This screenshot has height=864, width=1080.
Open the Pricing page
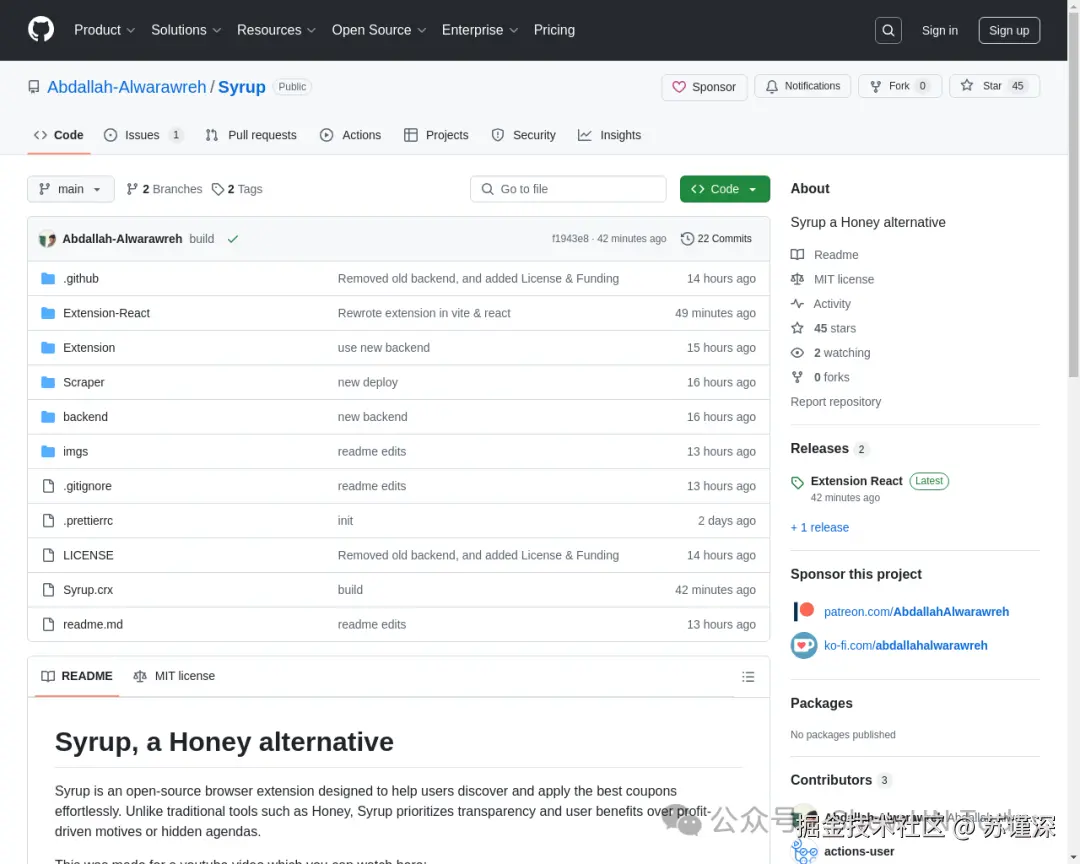pos(554,30)
